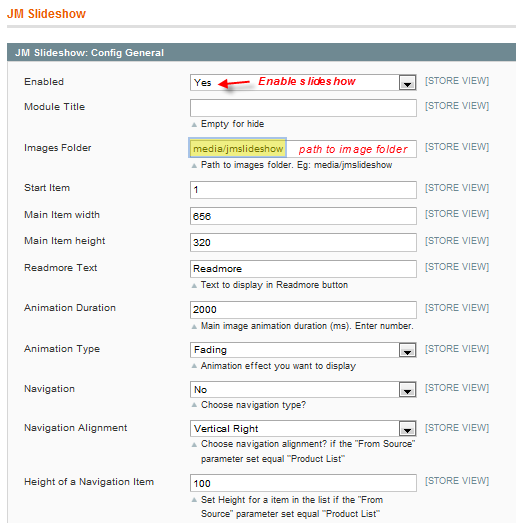Edit the Readmore Text field
The height and width of the screenshot is (523, 516).
click(x=303, y=269)
